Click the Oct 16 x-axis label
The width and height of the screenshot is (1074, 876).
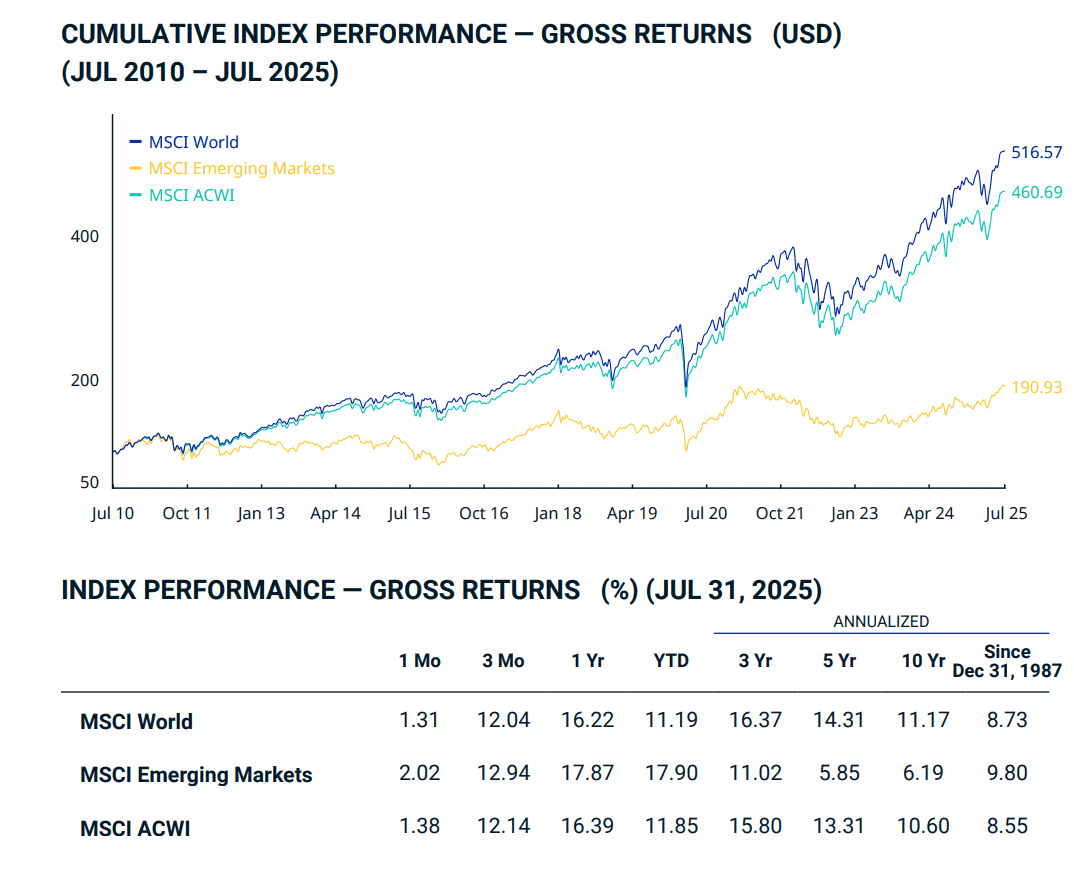pos(484,514)
